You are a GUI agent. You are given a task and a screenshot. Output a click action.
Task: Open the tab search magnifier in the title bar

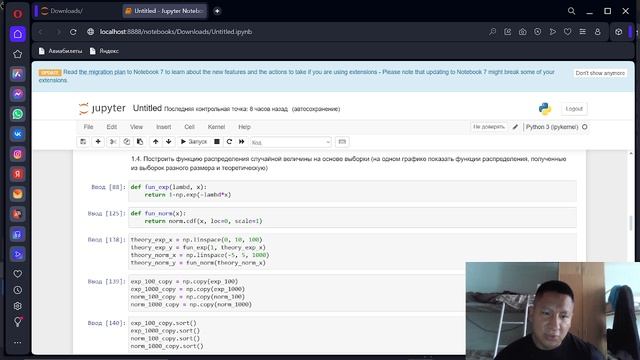point(571,11)
